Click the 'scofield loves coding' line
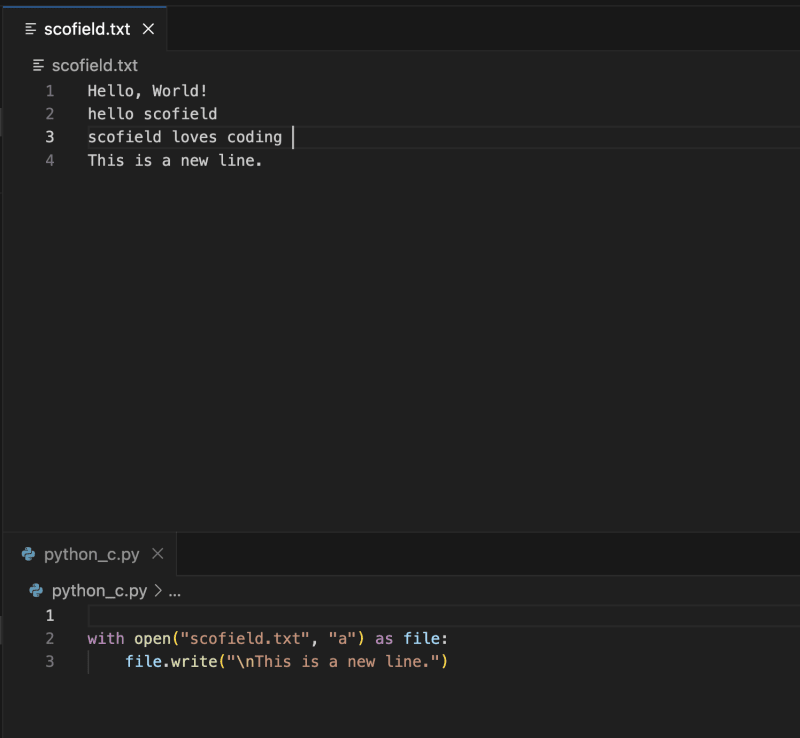This screenshot has width=800, height=738. click(185, 137)
